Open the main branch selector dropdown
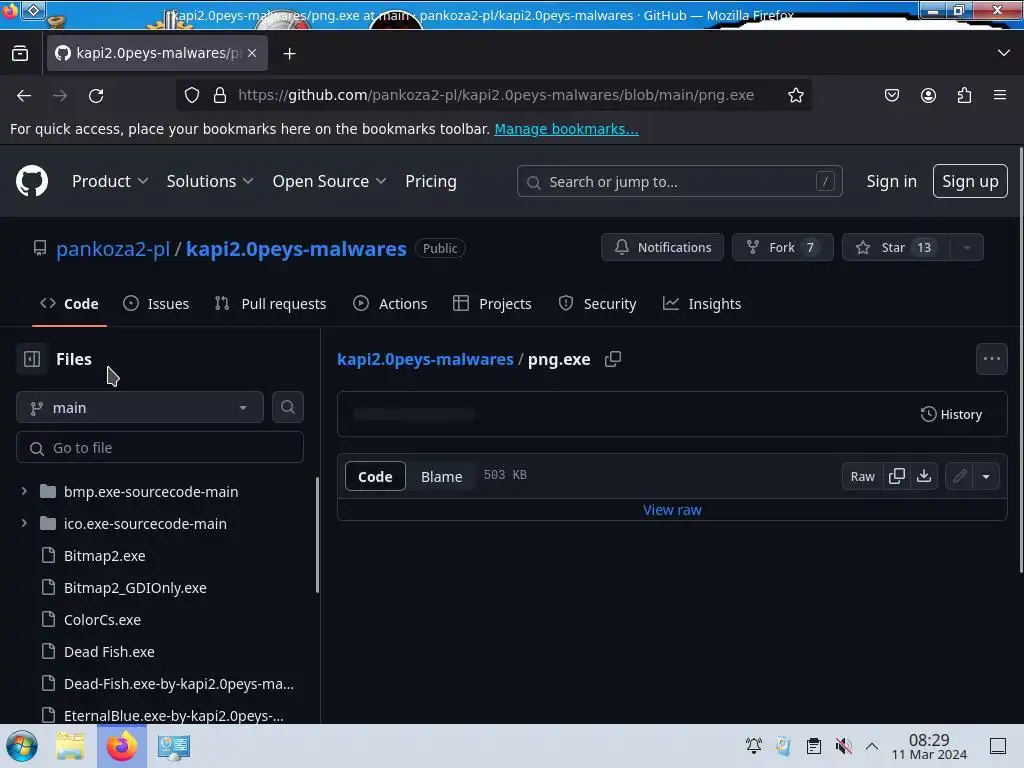The width and height of the screenshot is (1024, 768). pyautogui.click(x=140, y=408)
